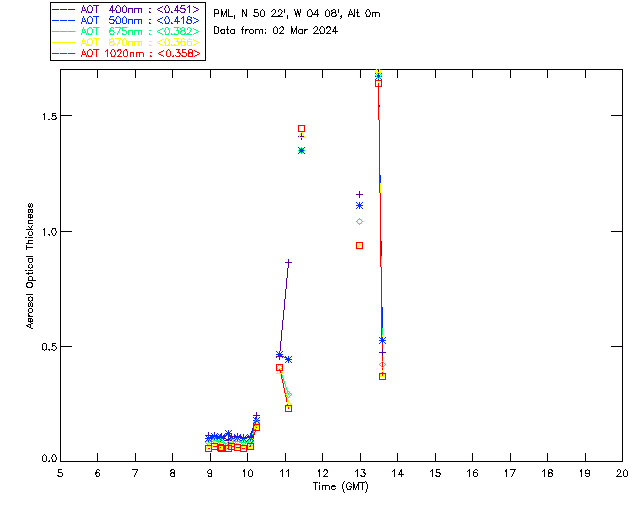640x512 pixels.
Task: Click the x-axis hour label 16
Action: [x=473, y=473]
